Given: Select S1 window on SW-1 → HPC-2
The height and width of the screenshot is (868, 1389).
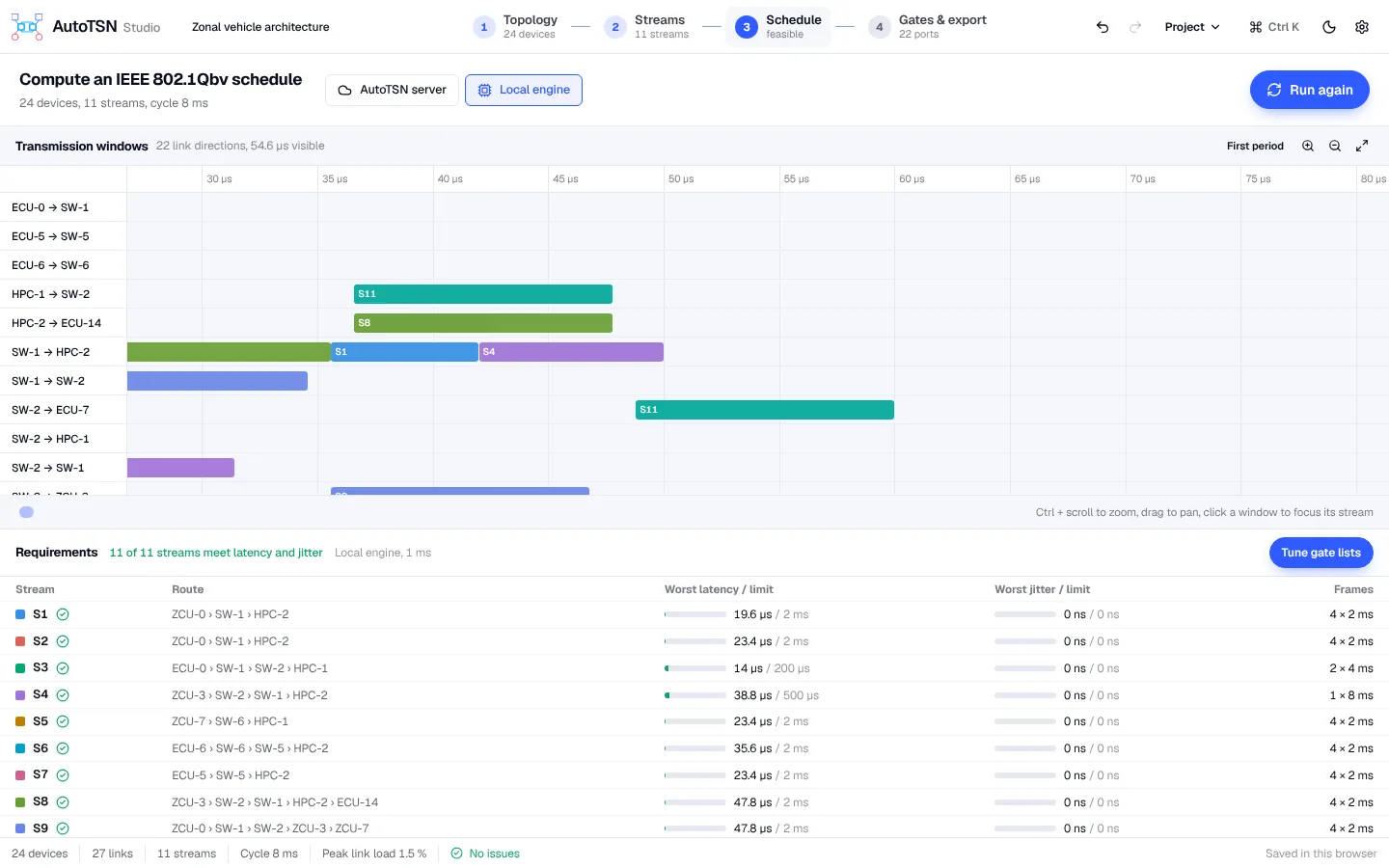Looking at the screenshot, I should (x=404, y=352).
